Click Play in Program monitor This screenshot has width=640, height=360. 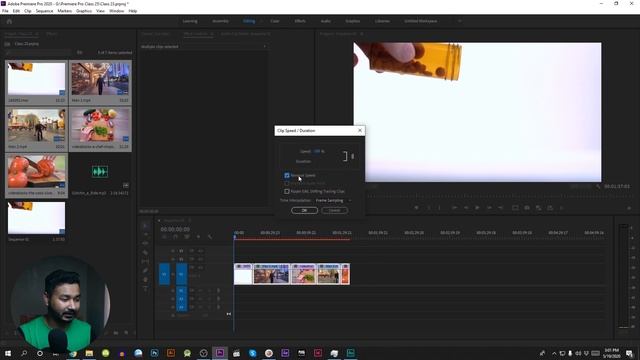pyautogui.click(x=477, y=208)
